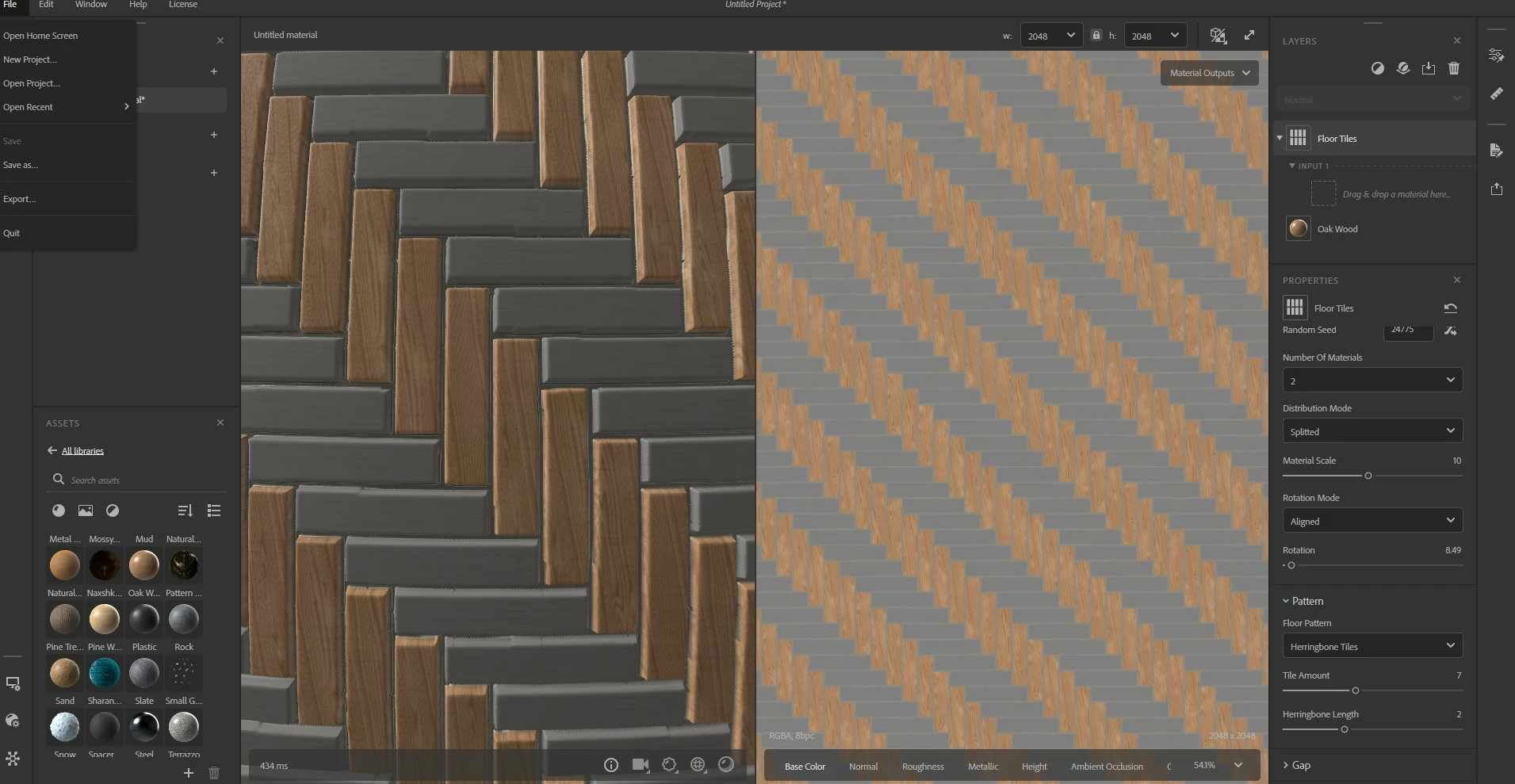Expand the viewport to fullscreen
Screen dimensions: 1515x784
coord(1249,35)
